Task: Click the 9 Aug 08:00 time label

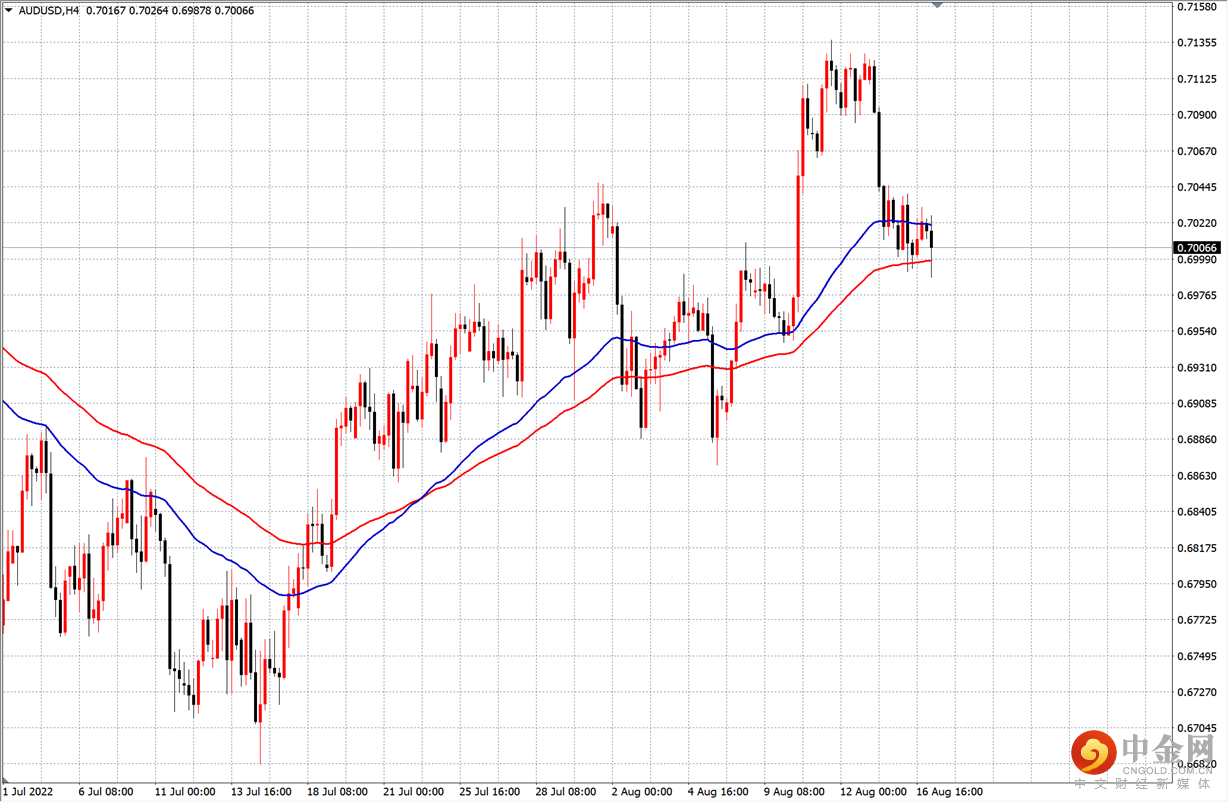Action: 795,792
